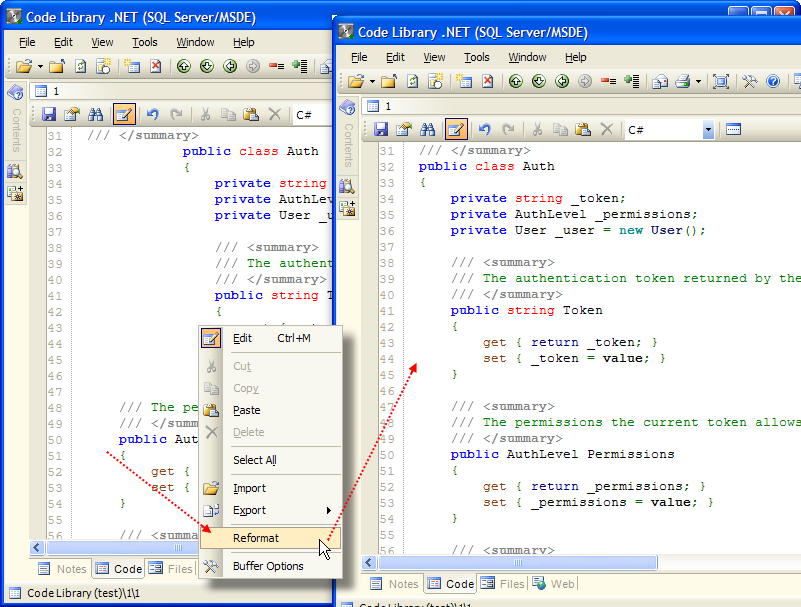This screenshot has width=801, height=607.
Task: Click the green left-arrow back icon in front window
Action: click(x=562, y=81)
